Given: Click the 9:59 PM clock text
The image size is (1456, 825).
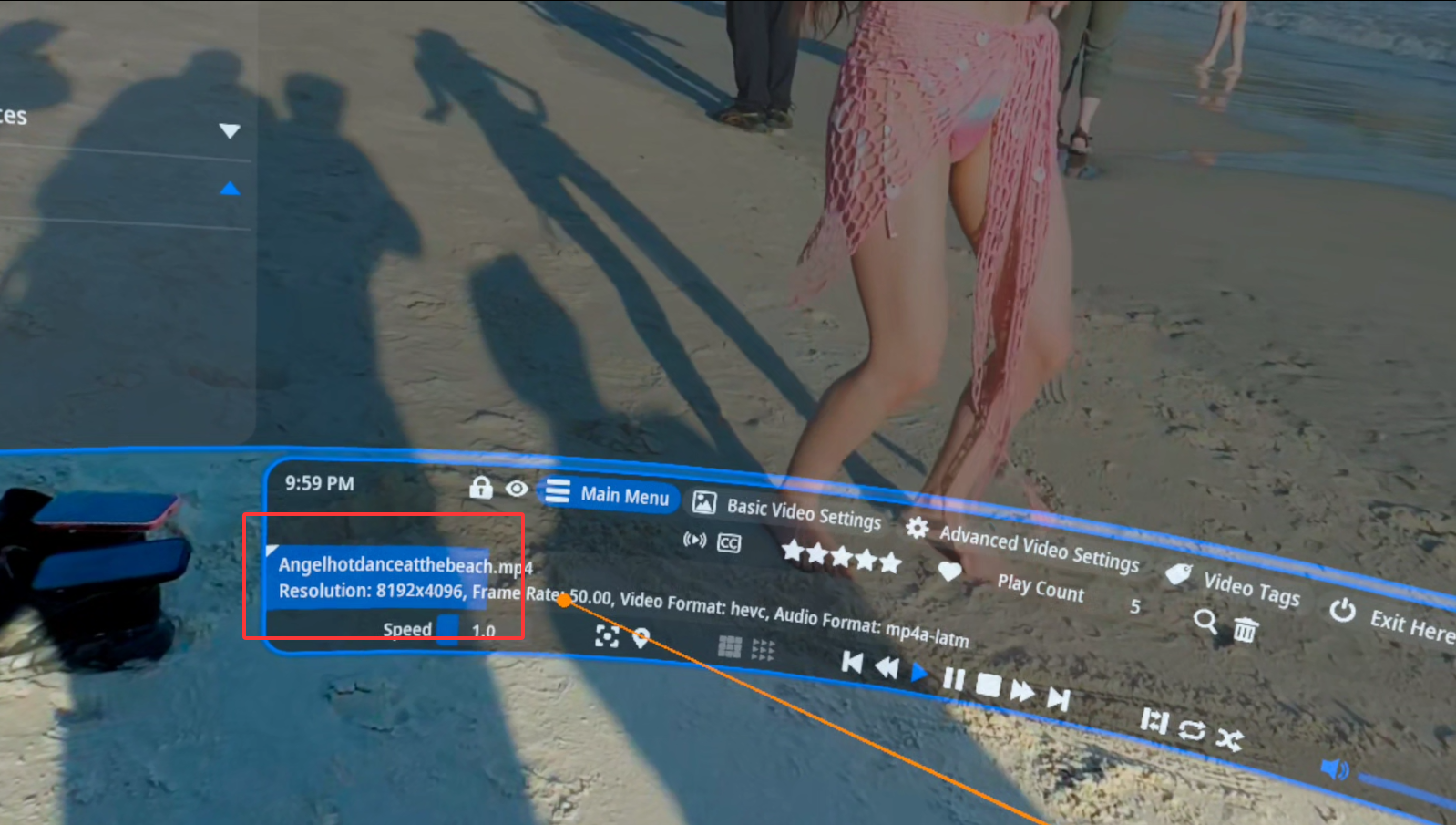Looking at the screenshot, I should 319,483.
